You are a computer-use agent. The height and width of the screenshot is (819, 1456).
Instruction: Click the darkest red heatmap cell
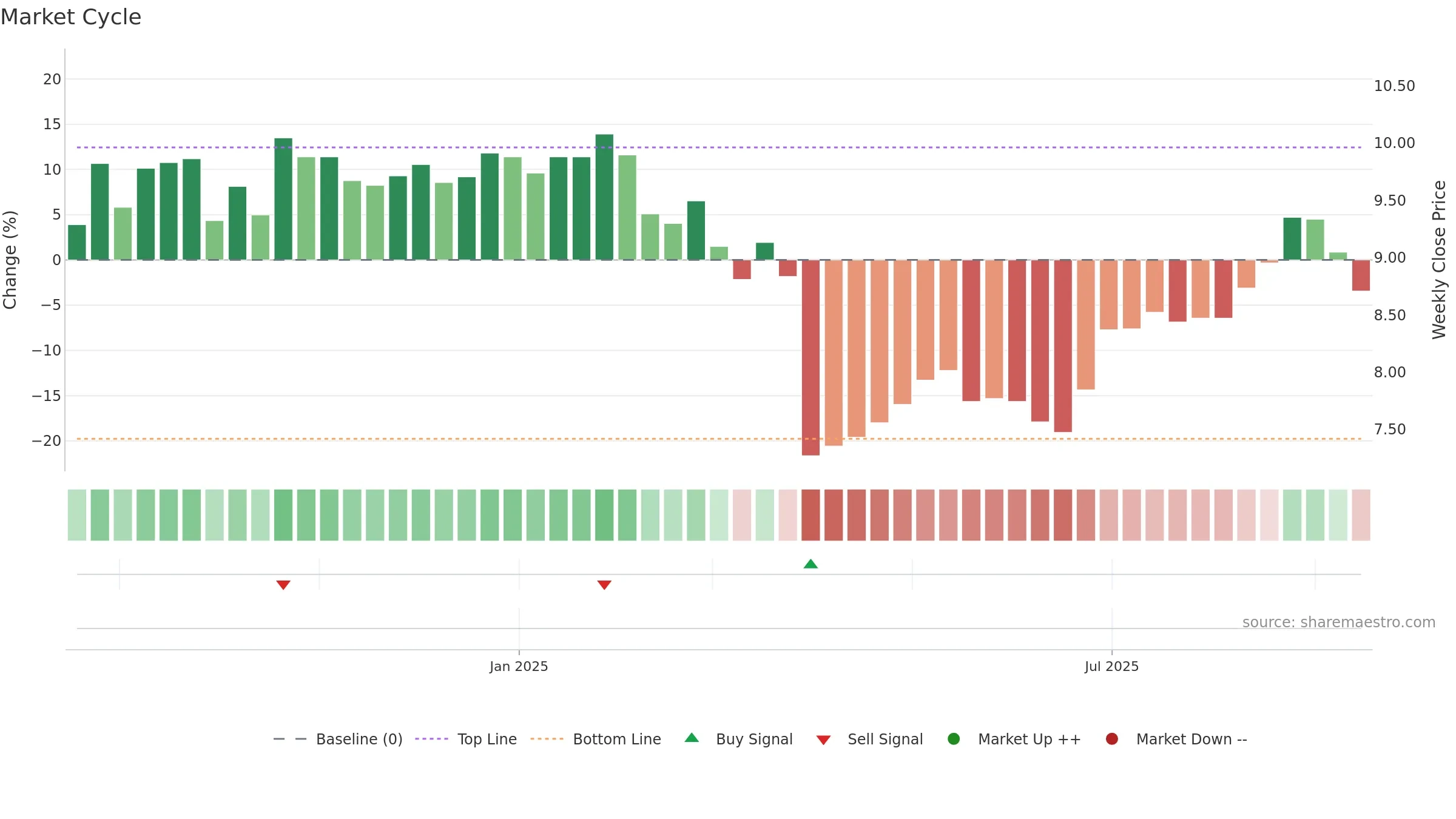tap(811, 515)
